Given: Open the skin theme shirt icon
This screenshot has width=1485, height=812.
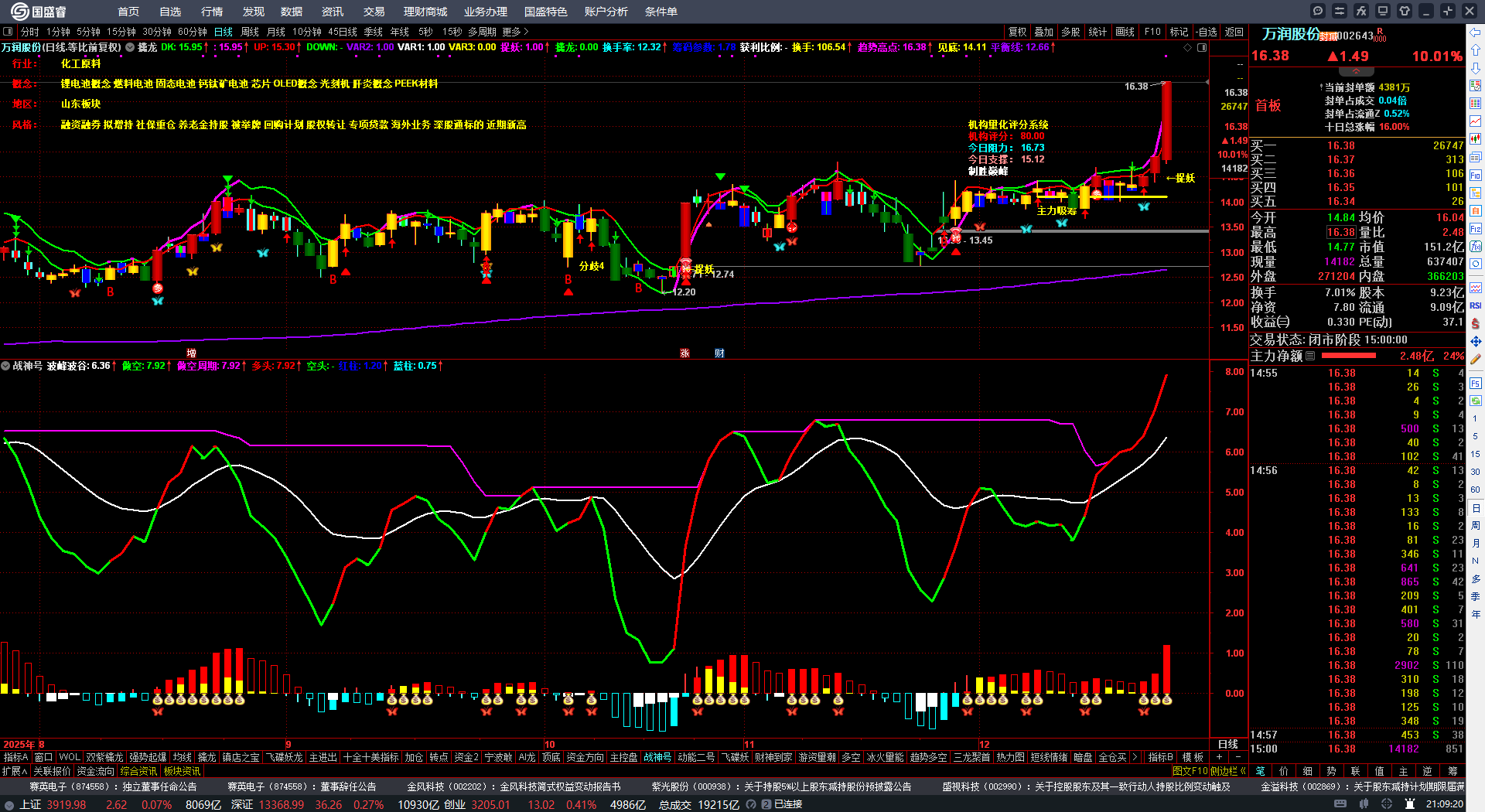Looking at the screenshot, I should [x=1405, y=11].
